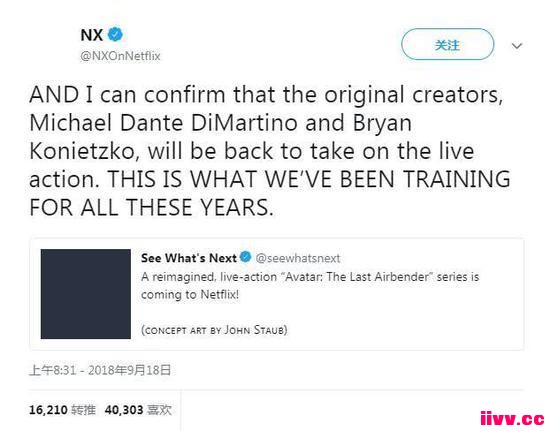The image size is (550, 431).
Task: Click the quoted text "coming to Netflix!"
Action: (190, 294)
